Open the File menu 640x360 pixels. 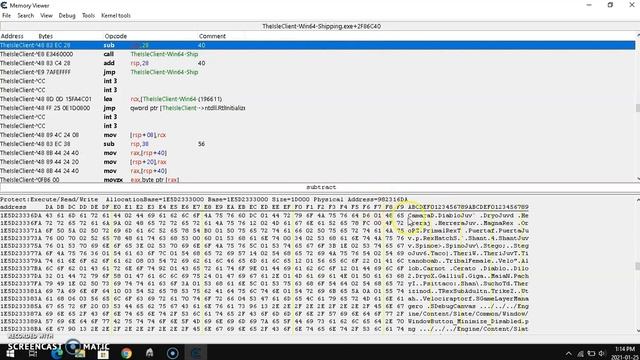tap(7, 16)
